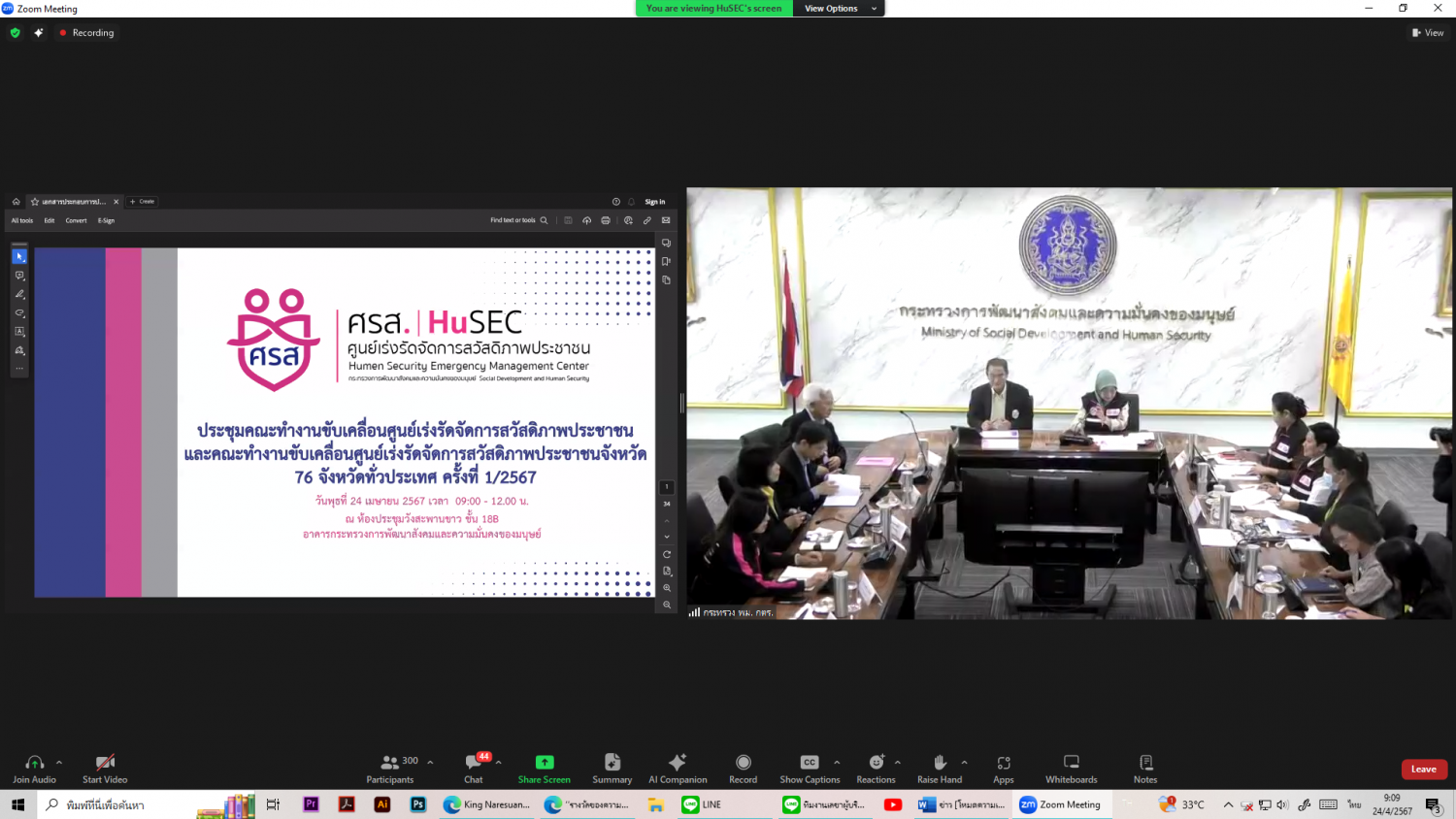Open Reactions menu
This screenshot has height=819, width=1456.
(877, 769)
